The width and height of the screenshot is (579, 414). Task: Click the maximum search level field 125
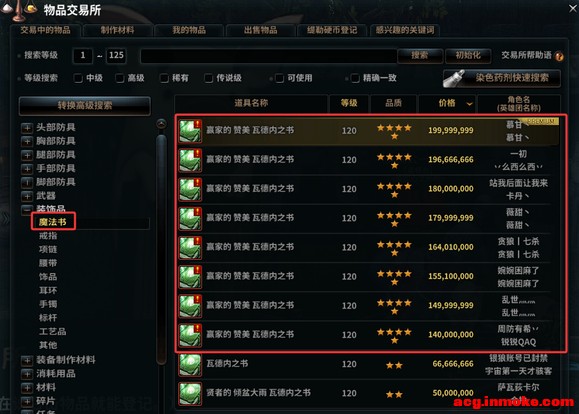coord(116,56)
